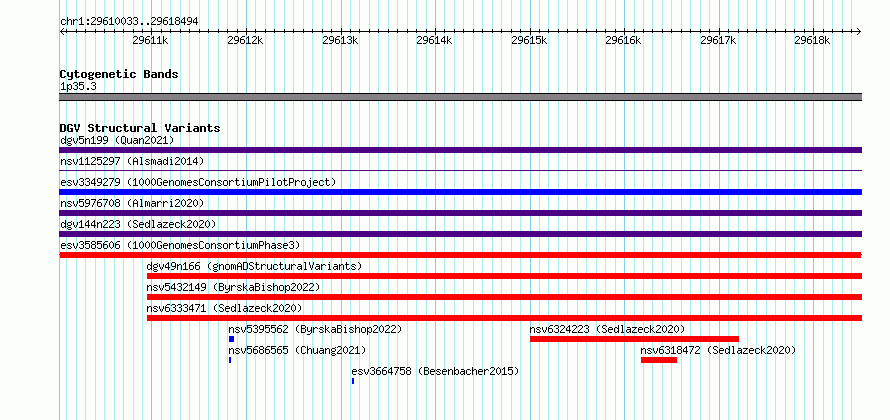Click the 29616k ruler position
Image resolution: width=890 pixels, height=420 pixels.
coord(623,40)
